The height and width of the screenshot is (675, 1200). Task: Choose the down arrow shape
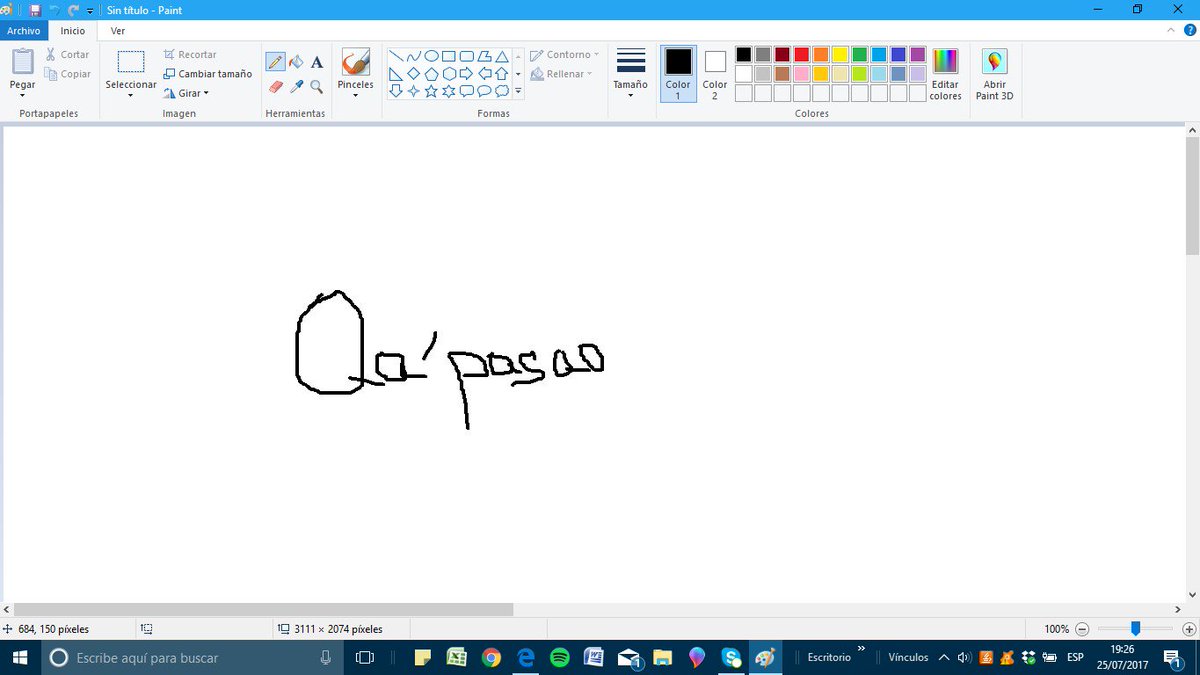[x=396, y=91]
